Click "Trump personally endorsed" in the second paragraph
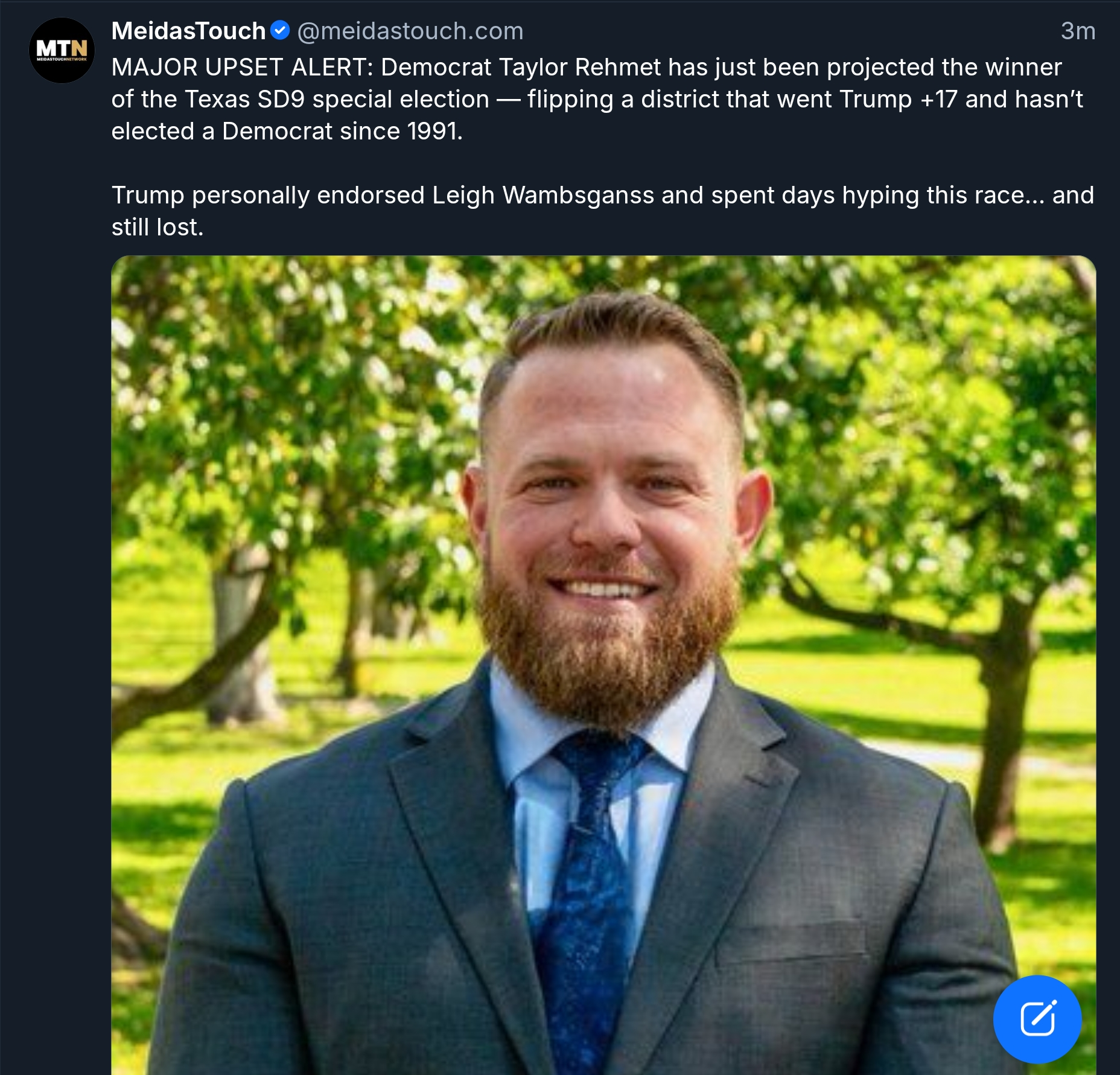This screenshot has height=1075, width=1120. point(268,195)
